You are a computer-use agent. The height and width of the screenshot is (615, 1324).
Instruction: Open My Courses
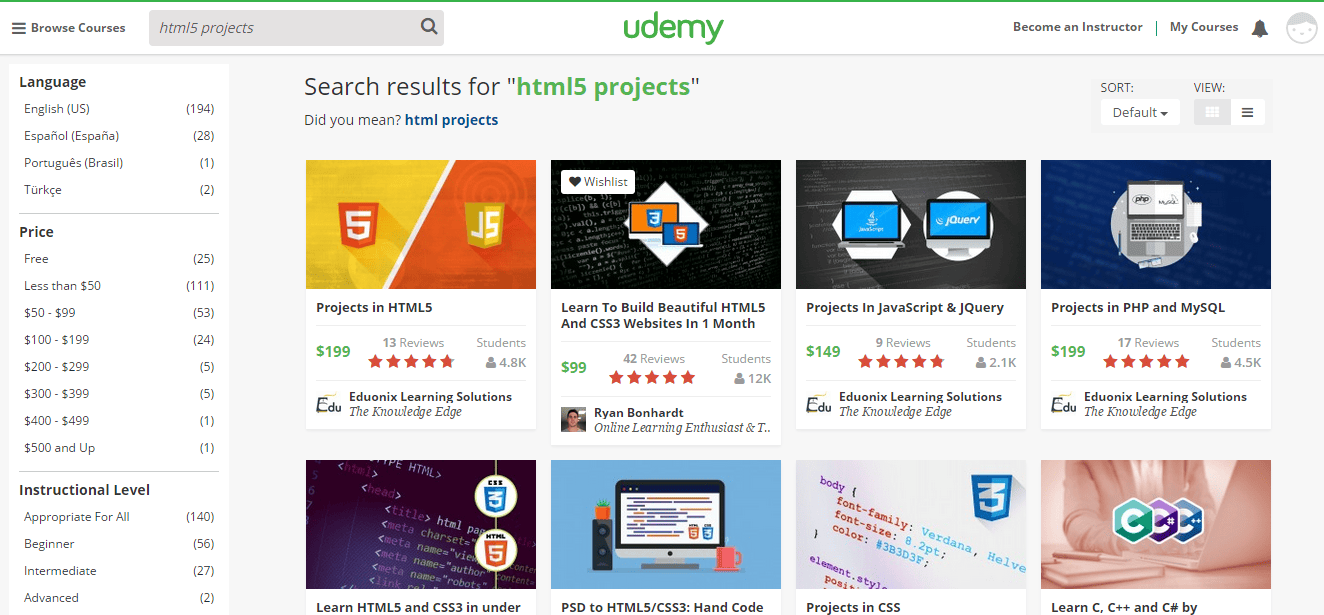[x=1204, y=27]
